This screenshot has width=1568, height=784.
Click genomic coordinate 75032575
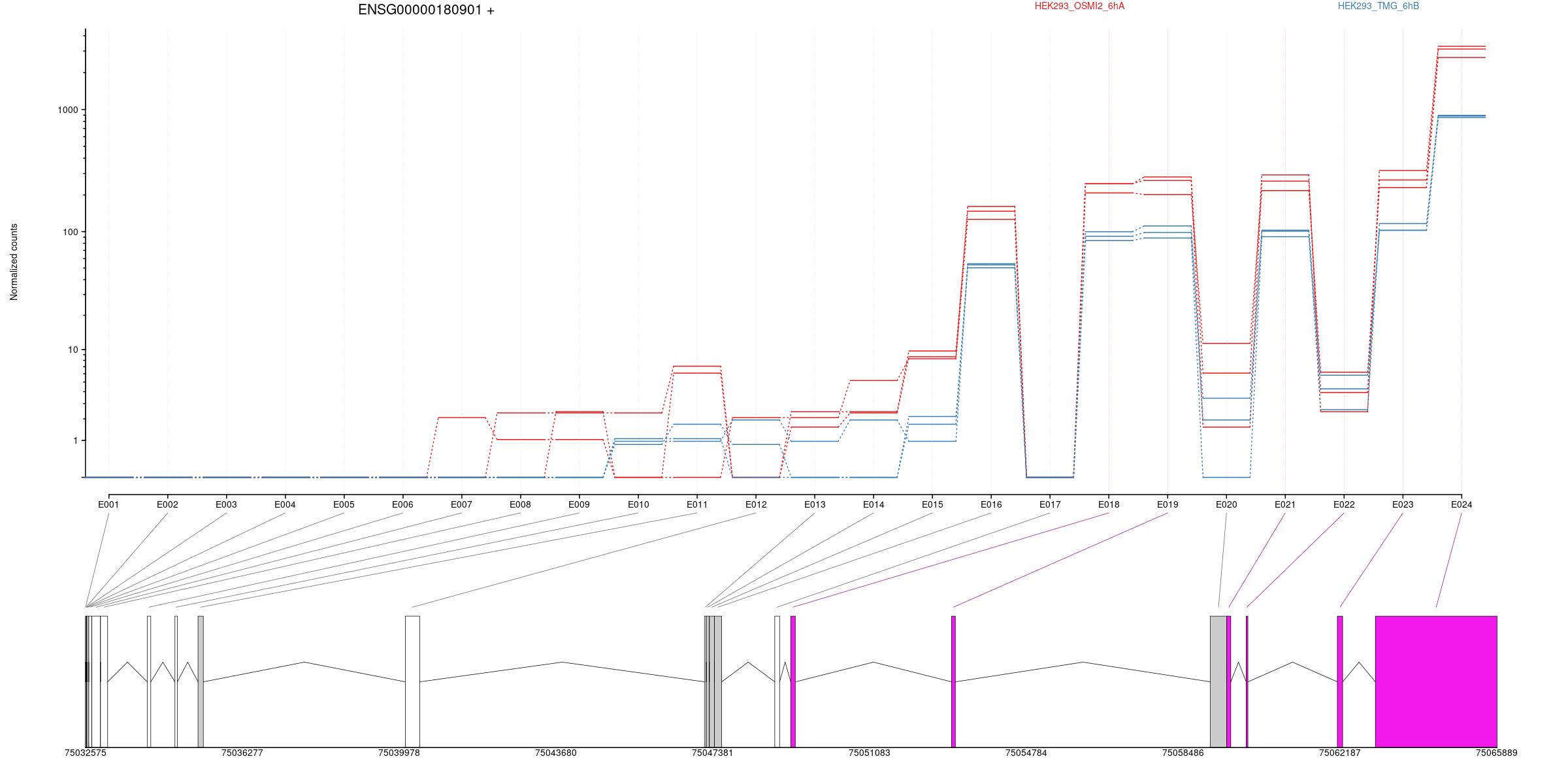(x=86, y=753)
